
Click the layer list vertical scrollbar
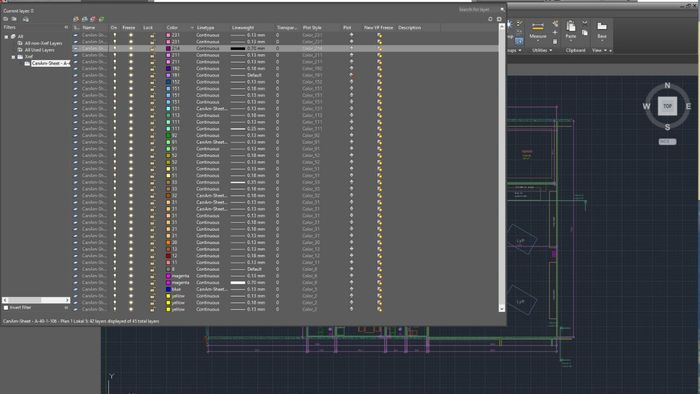tap(501, 167)
